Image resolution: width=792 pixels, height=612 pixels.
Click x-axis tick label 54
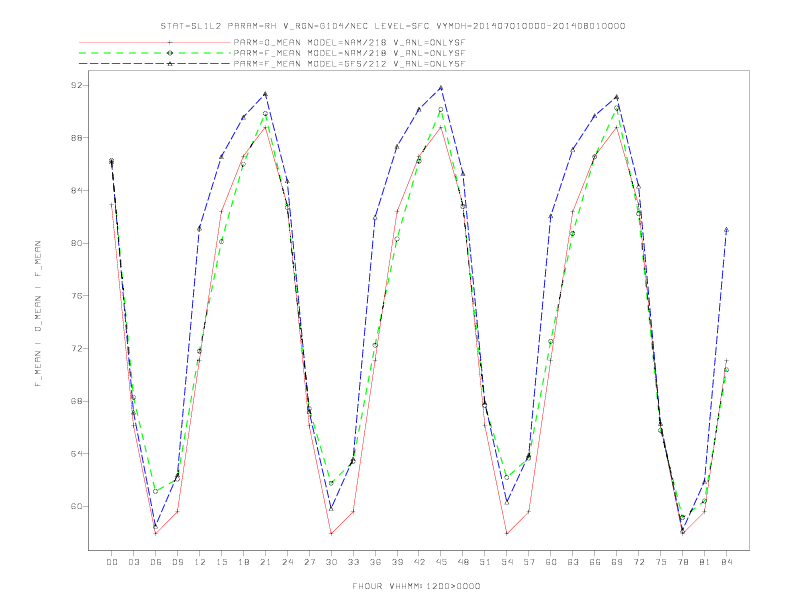(507, 562)
